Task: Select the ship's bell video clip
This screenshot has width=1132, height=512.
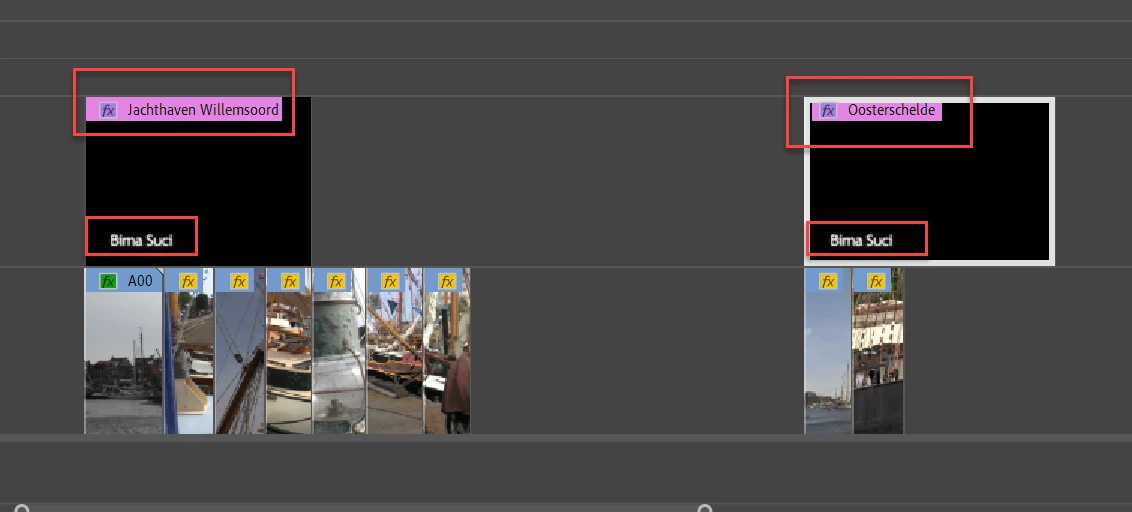Action: 339,351
